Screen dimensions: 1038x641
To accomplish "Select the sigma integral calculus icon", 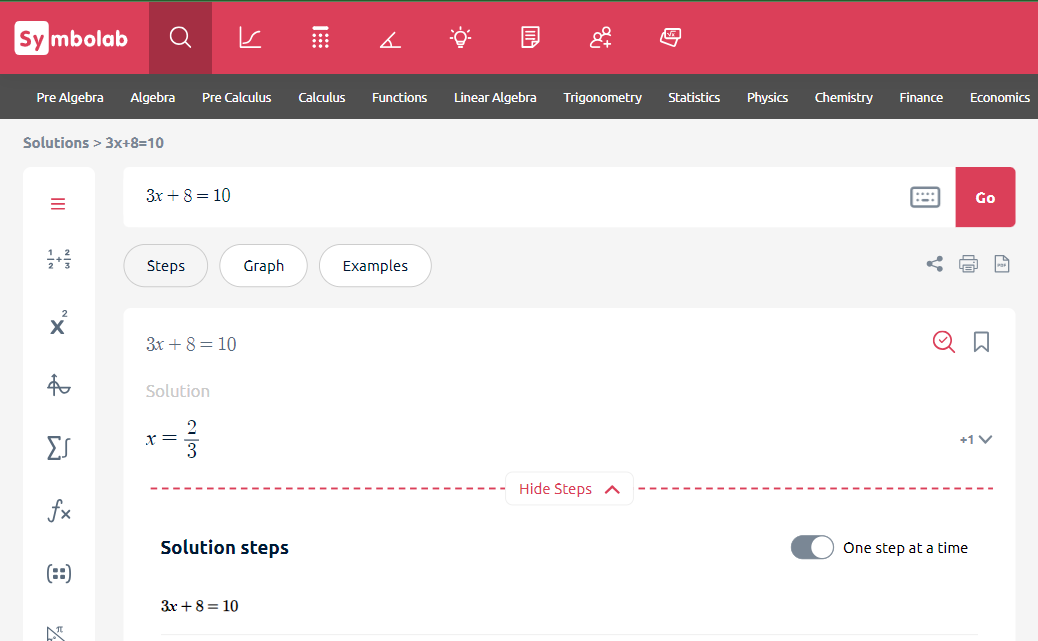I will point(59,448).
